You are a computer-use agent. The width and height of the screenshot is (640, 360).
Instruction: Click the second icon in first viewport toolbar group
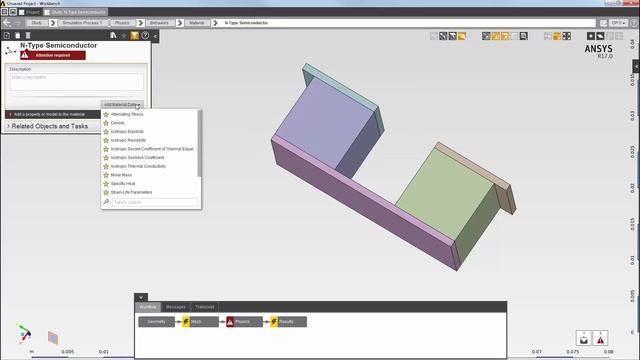point(443,36)
